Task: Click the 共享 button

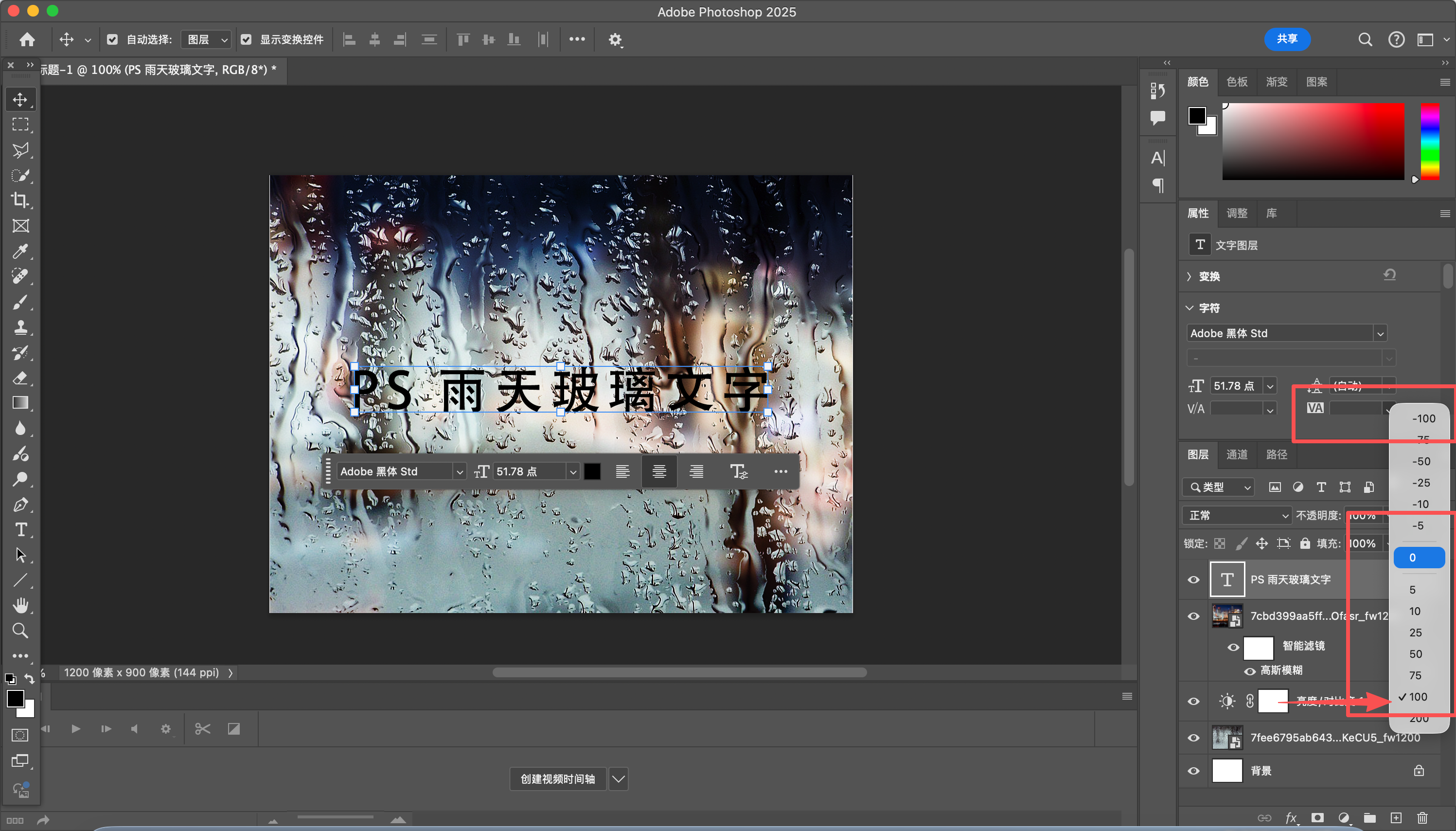Action: 1287,39
